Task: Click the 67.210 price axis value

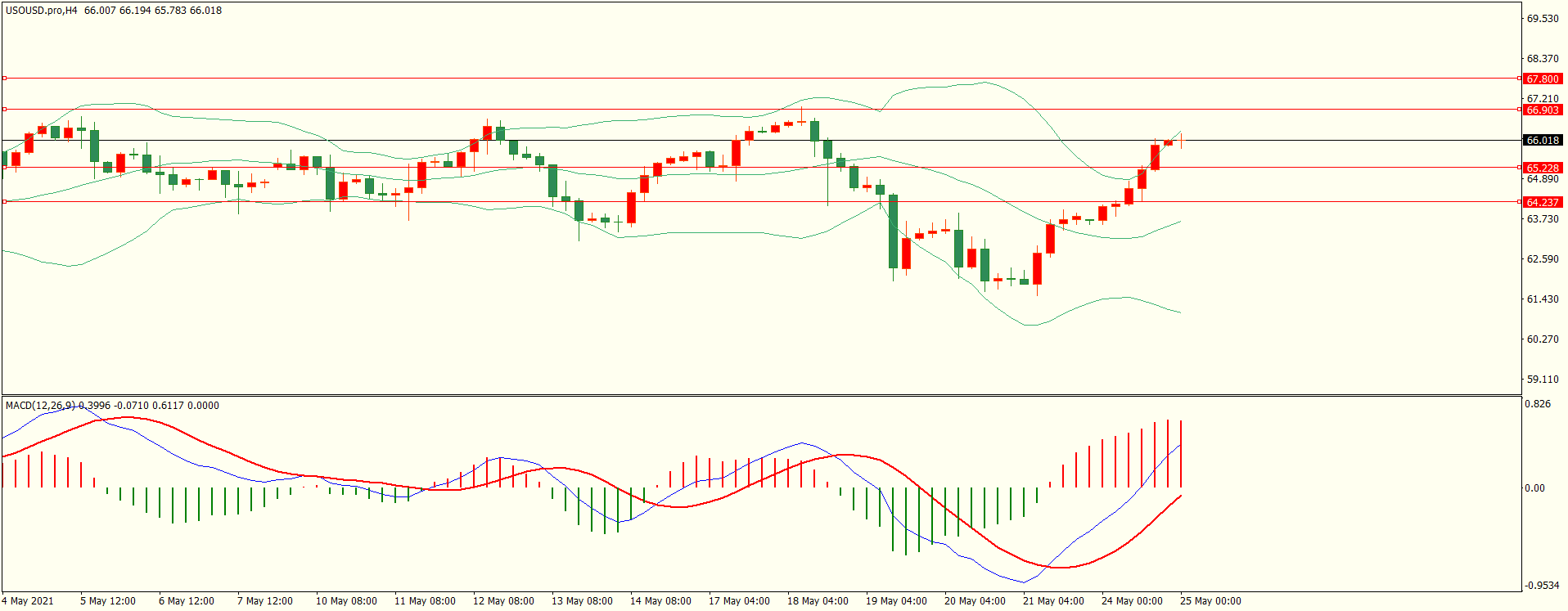Action: click(1543, 99)
